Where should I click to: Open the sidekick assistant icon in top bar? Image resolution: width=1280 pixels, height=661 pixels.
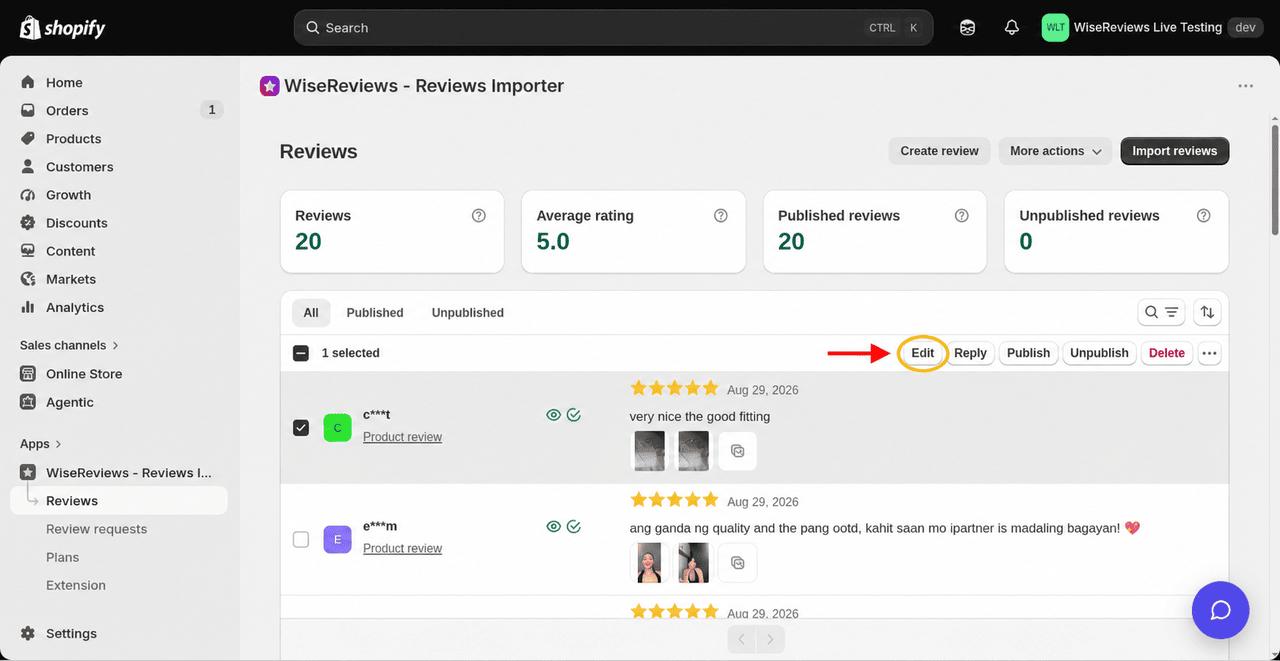(967, 28)
